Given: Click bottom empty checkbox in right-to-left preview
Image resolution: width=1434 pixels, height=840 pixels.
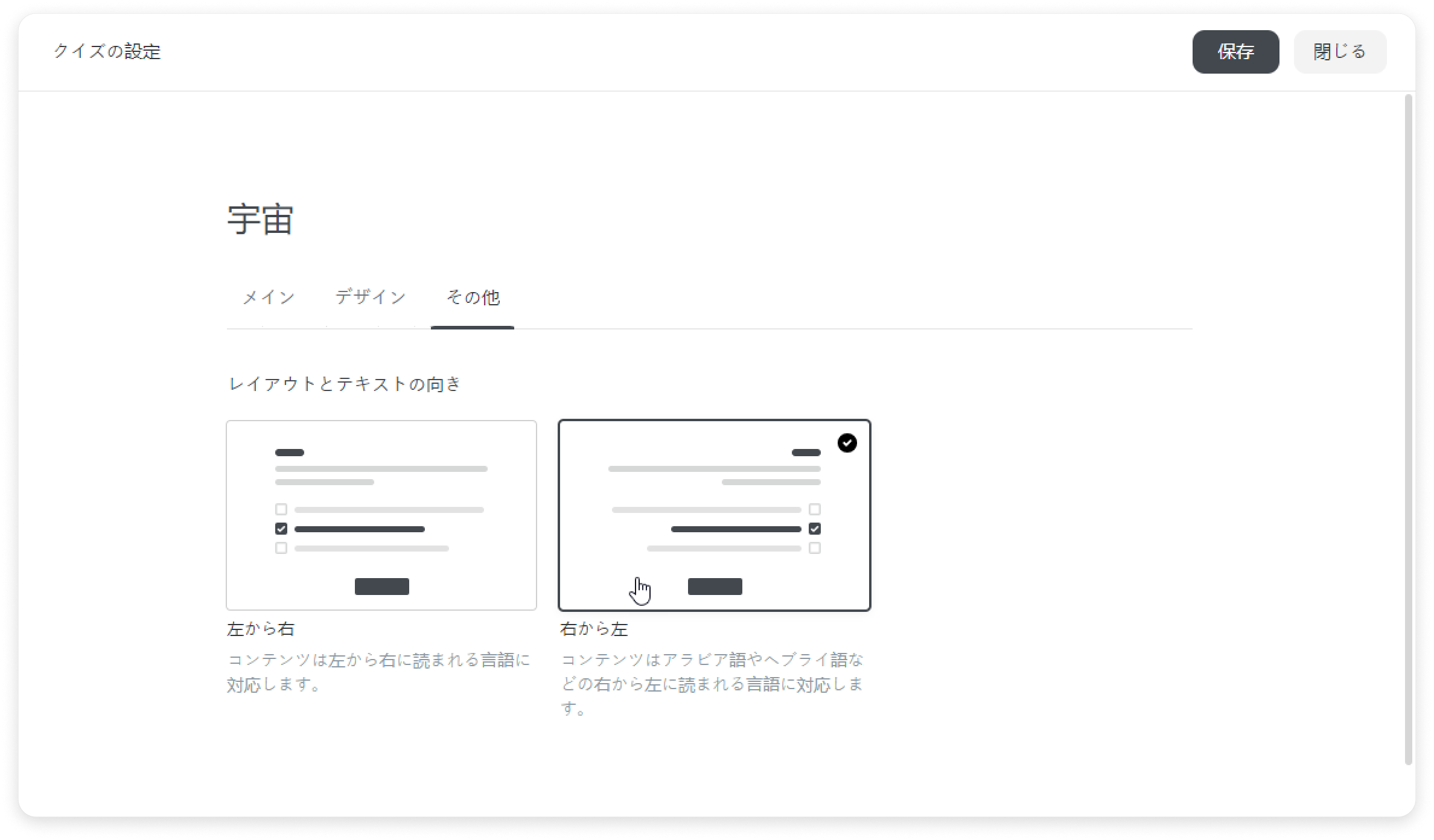Looking at the screenshot, I should point(814,549).
